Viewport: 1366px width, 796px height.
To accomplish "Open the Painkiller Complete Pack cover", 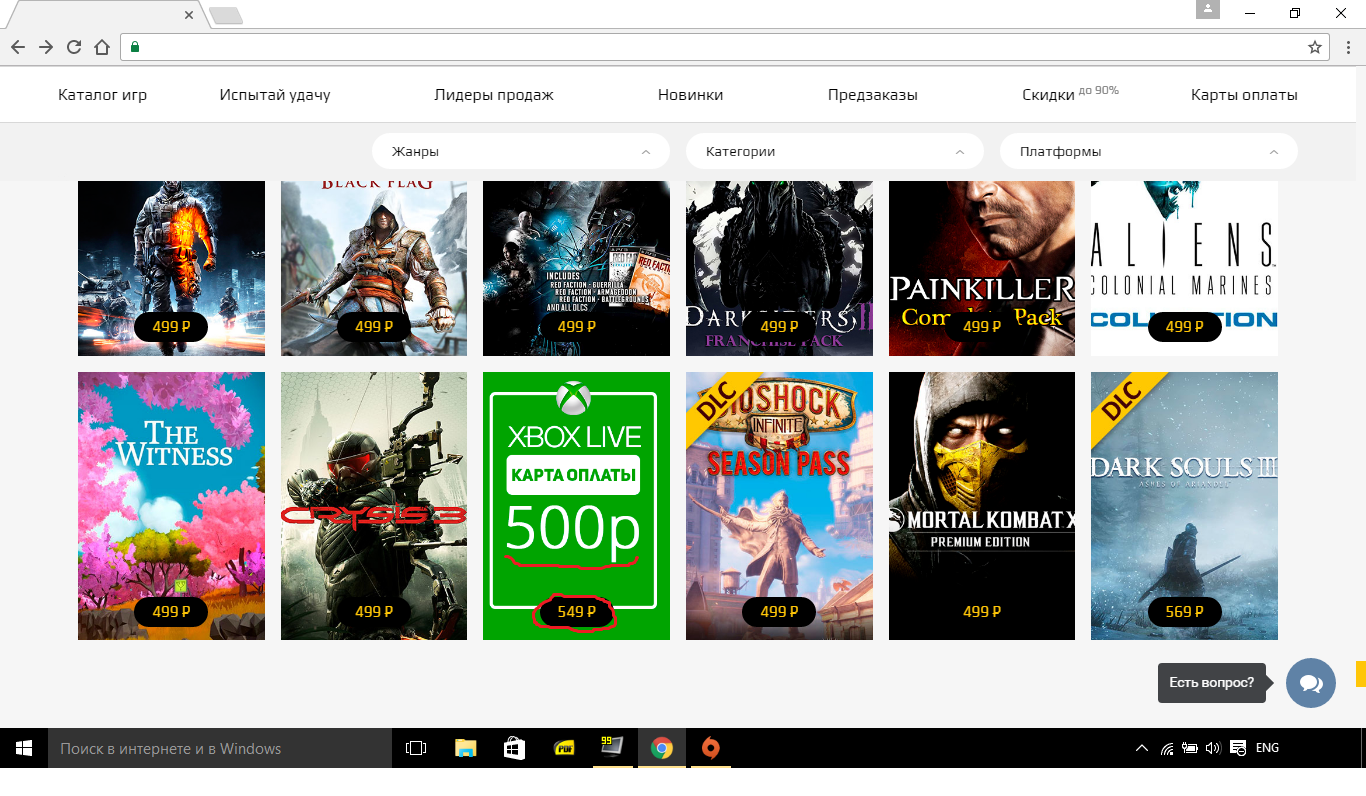I will [x=982, y=268].
